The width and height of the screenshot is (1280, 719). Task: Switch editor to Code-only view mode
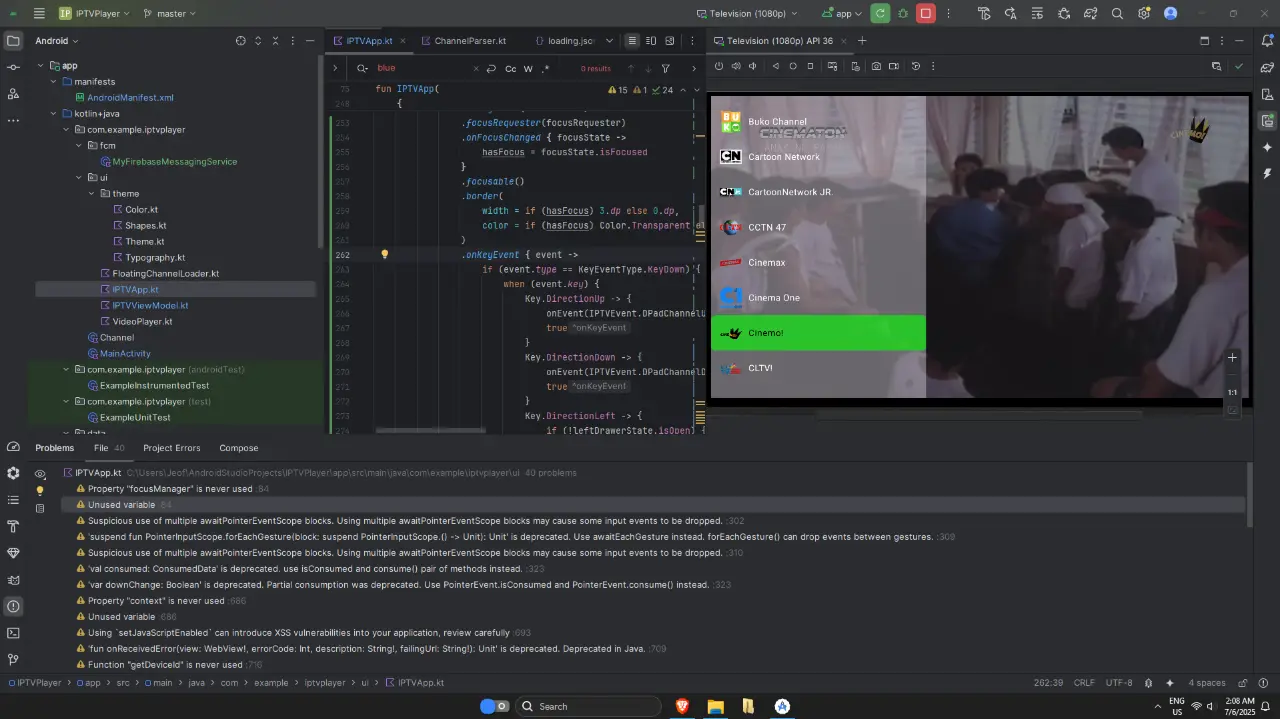632,41
